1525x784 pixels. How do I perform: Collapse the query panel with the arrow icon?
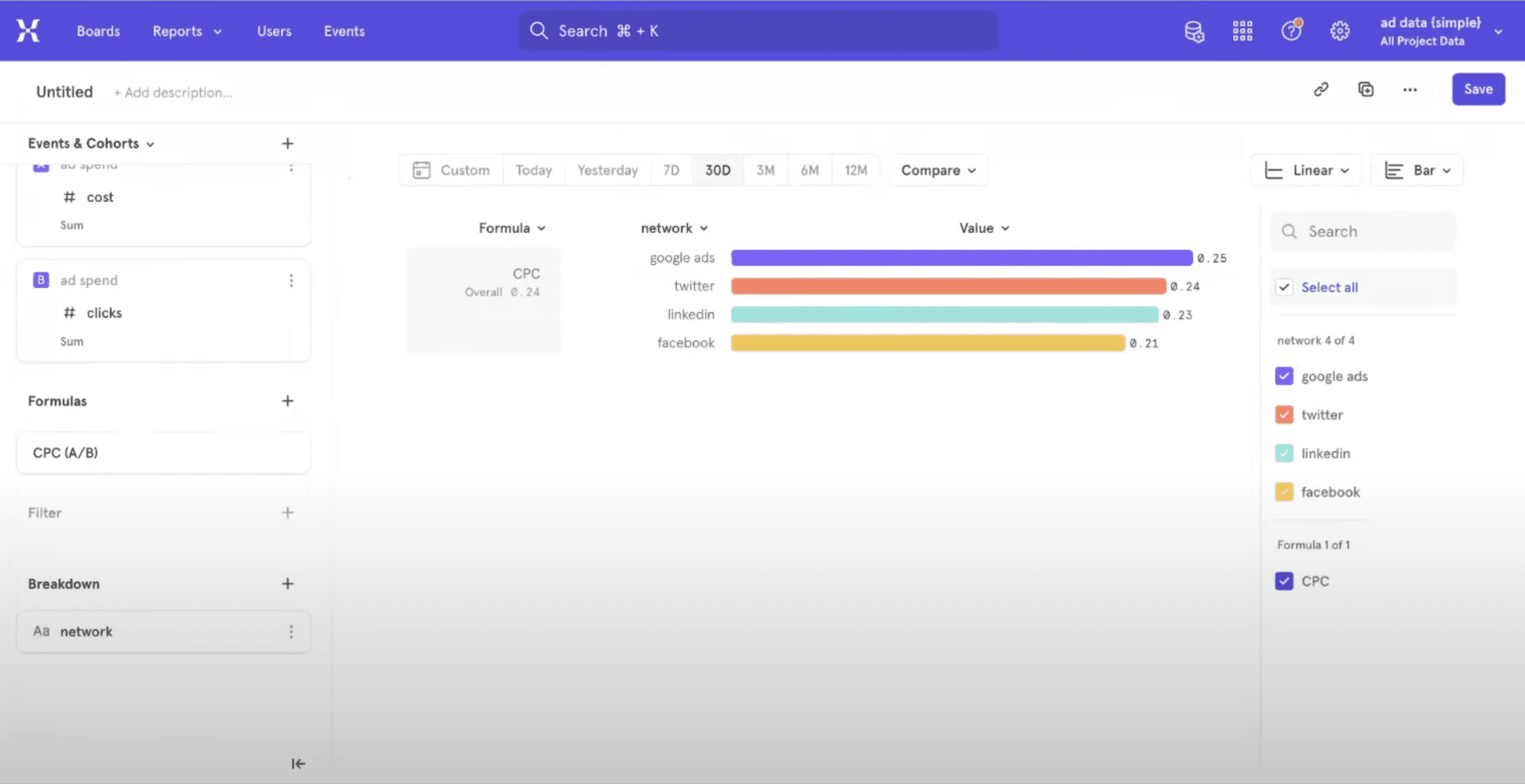click(298, 764)
